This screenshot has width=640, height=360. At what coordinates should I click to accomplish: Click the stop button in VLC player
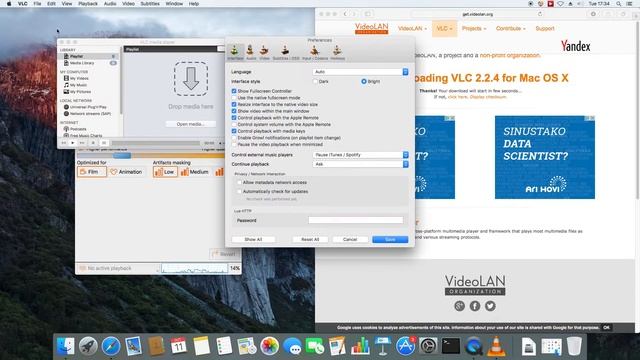[93, 143]
